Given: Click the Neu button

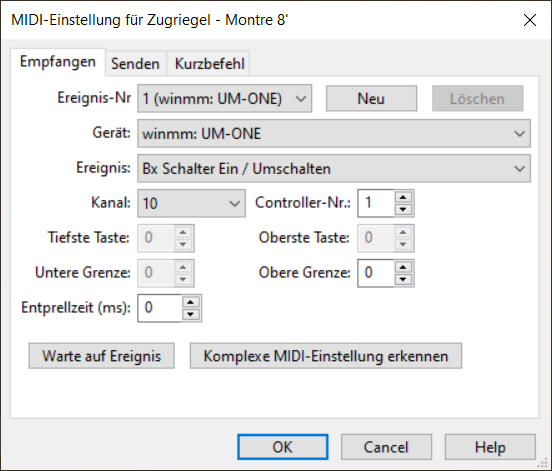Looking at the screenshot, I should point(371,99).
